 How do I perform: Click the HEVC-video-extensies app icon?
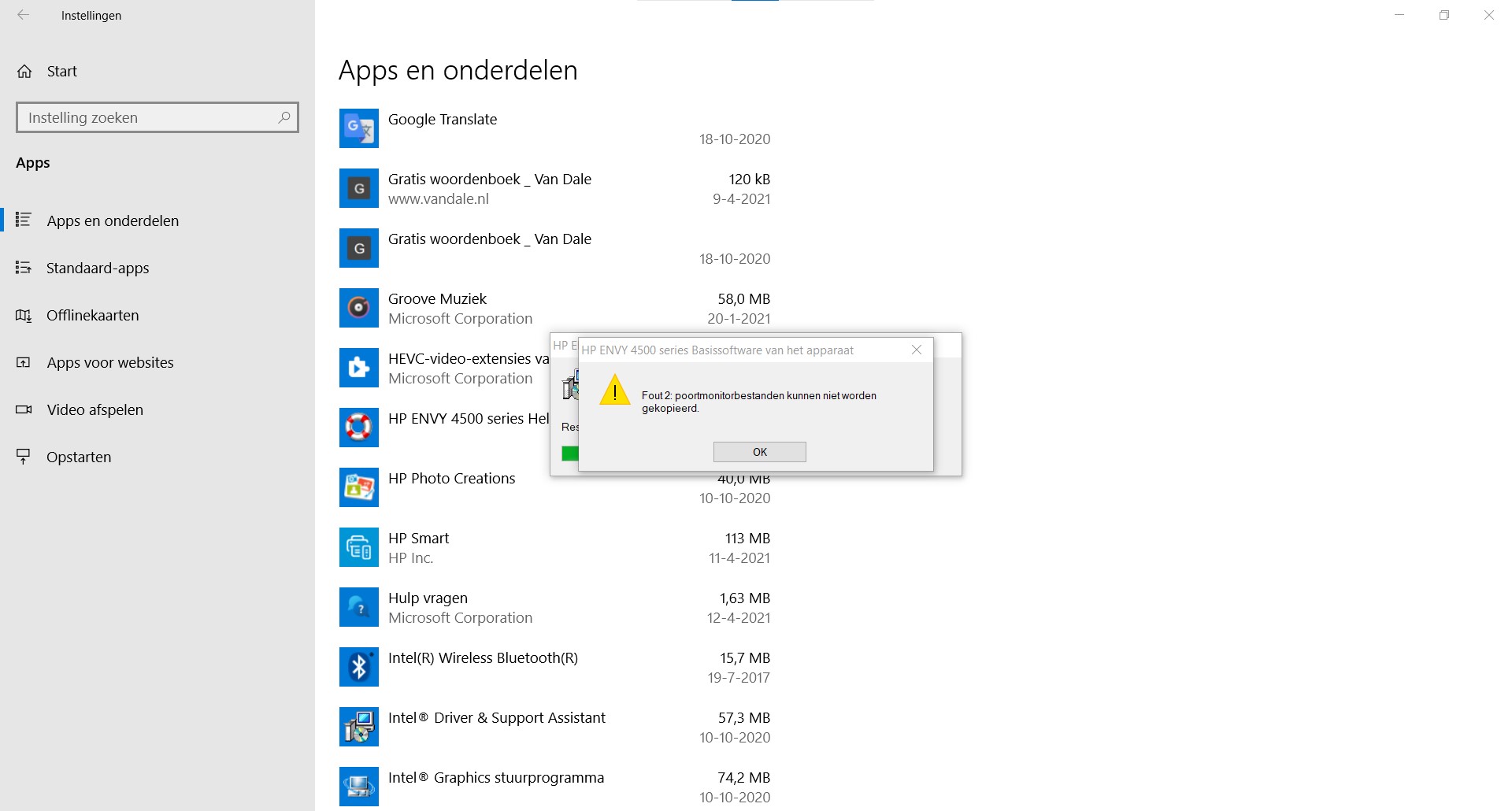coord(359,368)
